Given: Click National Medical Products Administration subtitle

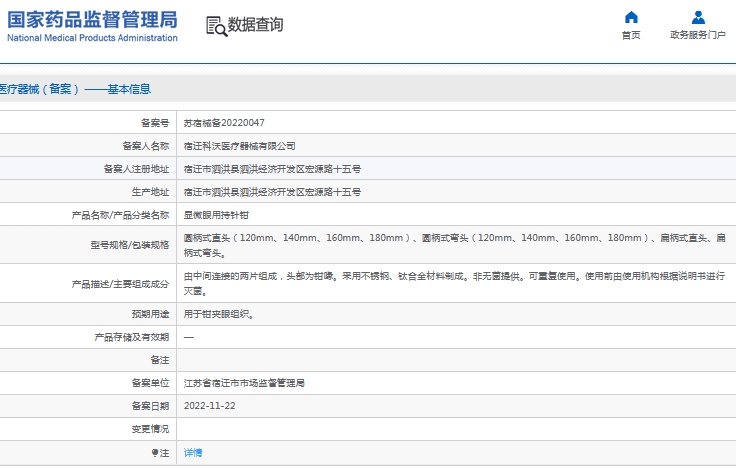Looking at the screenshot, I should tap(92, 38).
